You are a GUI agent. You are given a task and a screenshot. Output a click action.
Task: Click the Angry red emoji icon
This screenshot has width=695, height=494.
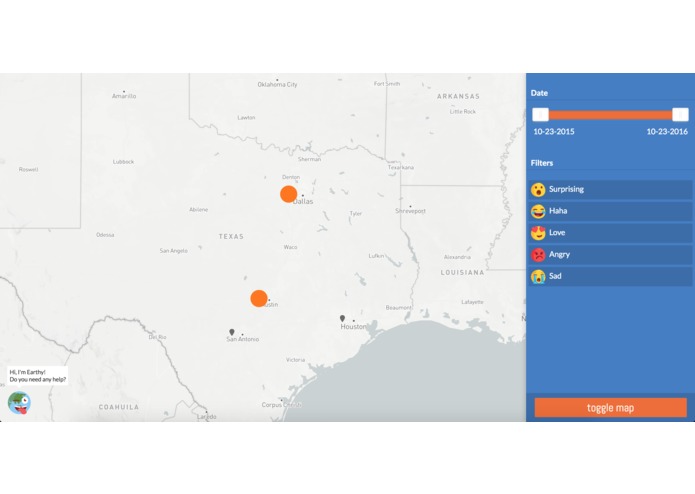tap(538, 255)
